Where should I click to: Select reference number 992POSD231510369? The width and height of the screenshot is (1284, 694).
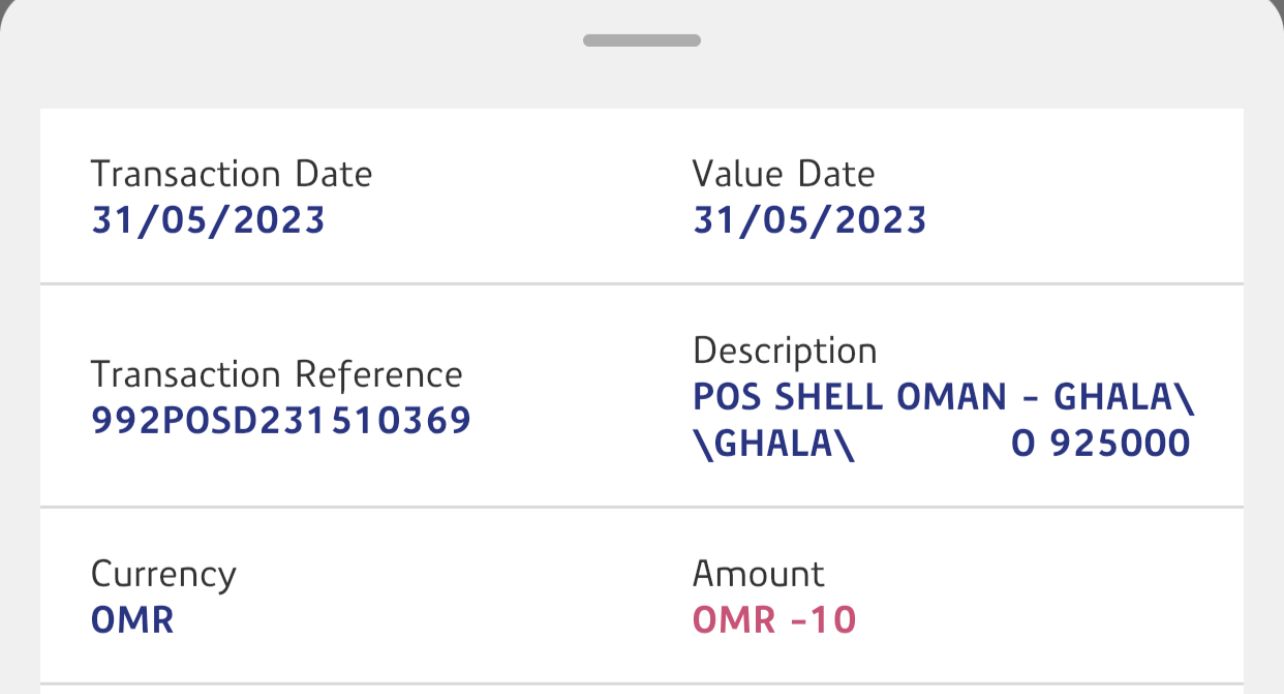(281, 421)
